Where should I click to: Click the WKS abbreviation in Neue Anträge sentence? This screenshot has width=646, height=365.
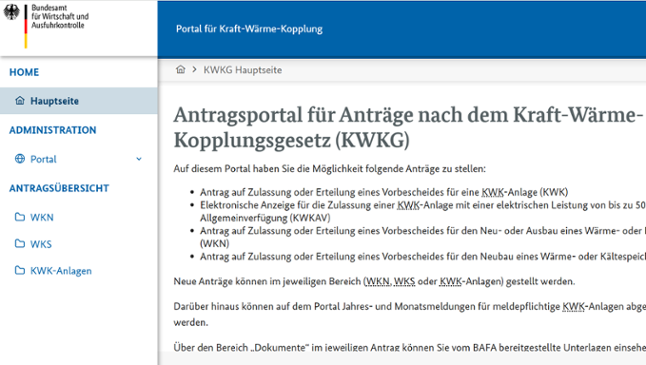[405, 281]
